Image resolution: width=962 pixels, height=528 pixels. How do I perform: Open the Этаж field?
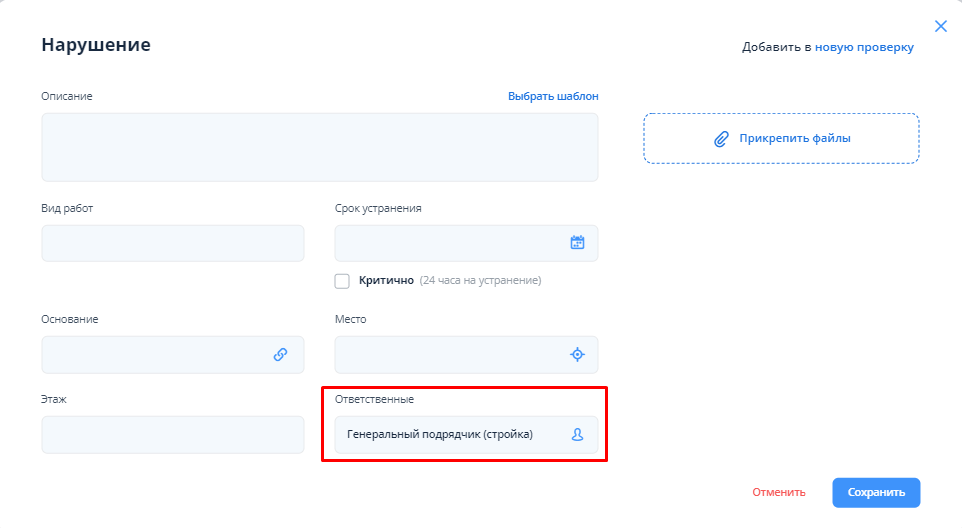click(x=172, y=435)
